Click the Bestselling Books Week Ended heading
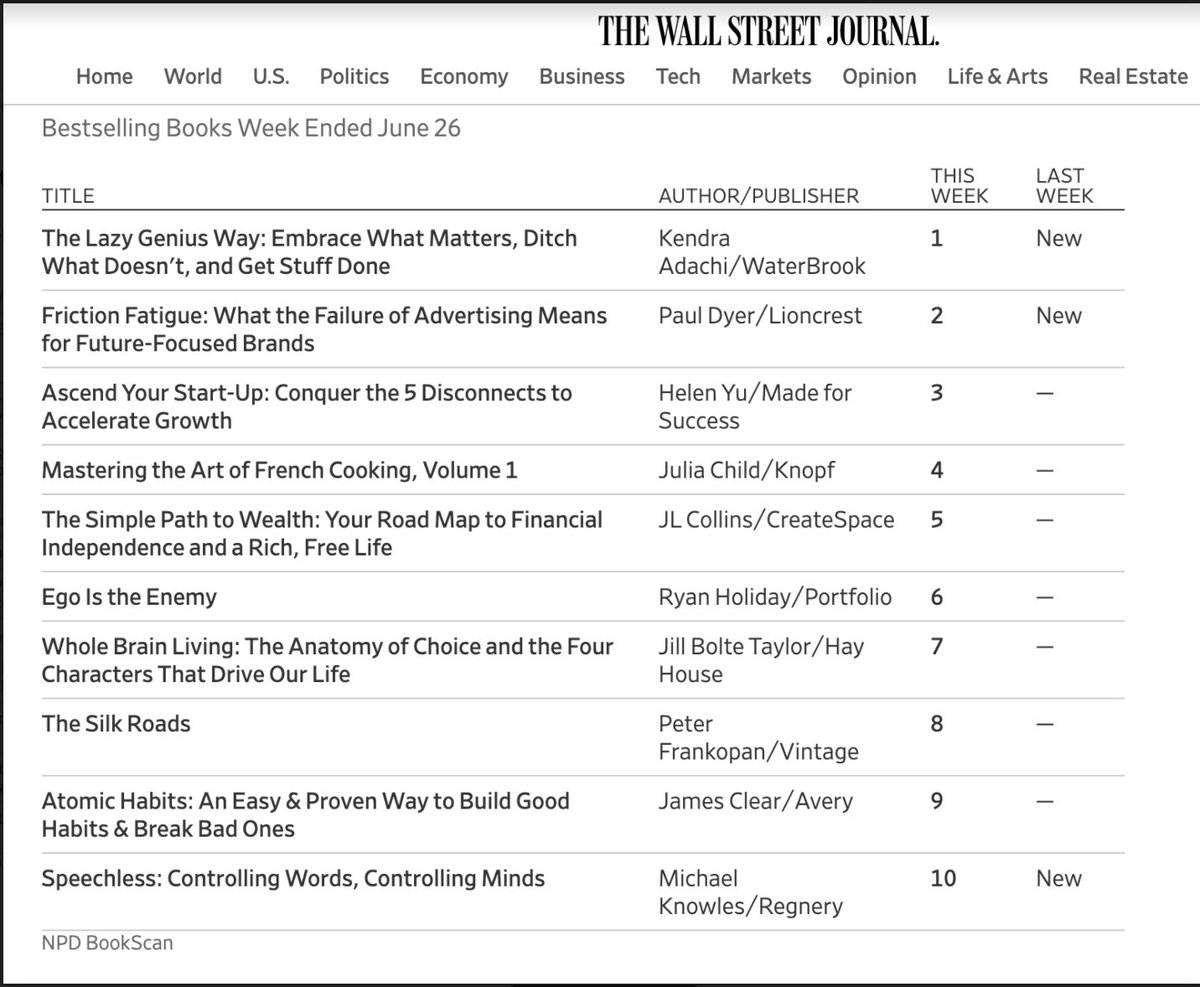Viewport: 1200px width, 987px height. tap(251, 129)
